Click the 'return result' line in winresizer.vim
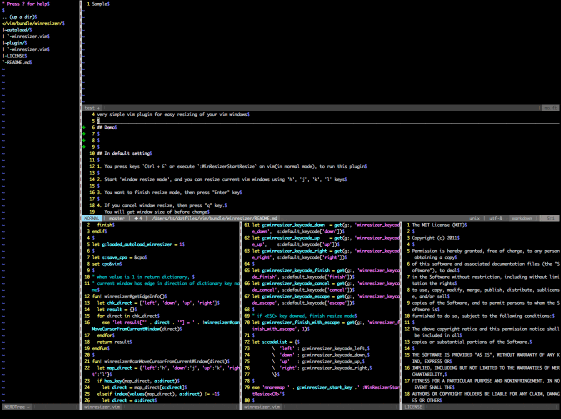 point(113,342)
